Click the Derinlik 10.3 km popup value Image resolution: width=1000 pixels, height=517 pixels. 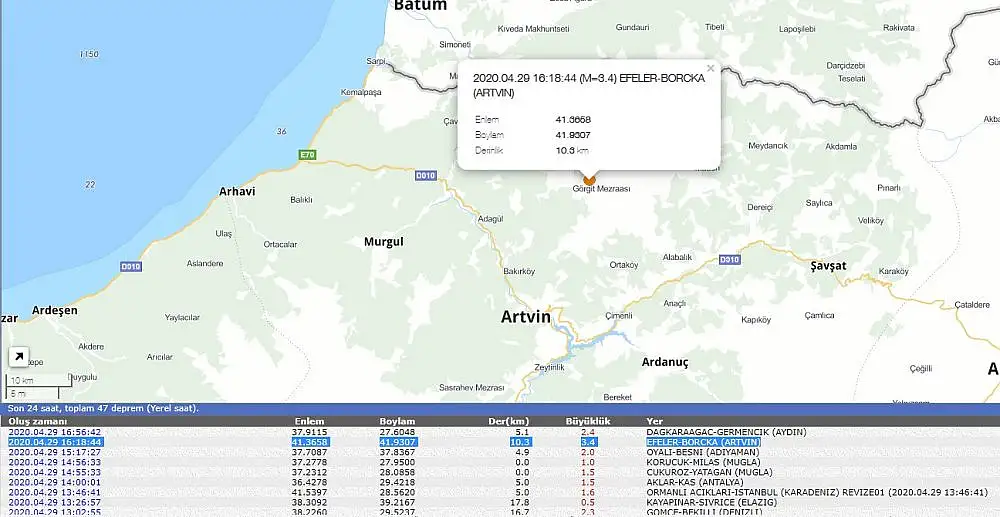tap(571, 150)
